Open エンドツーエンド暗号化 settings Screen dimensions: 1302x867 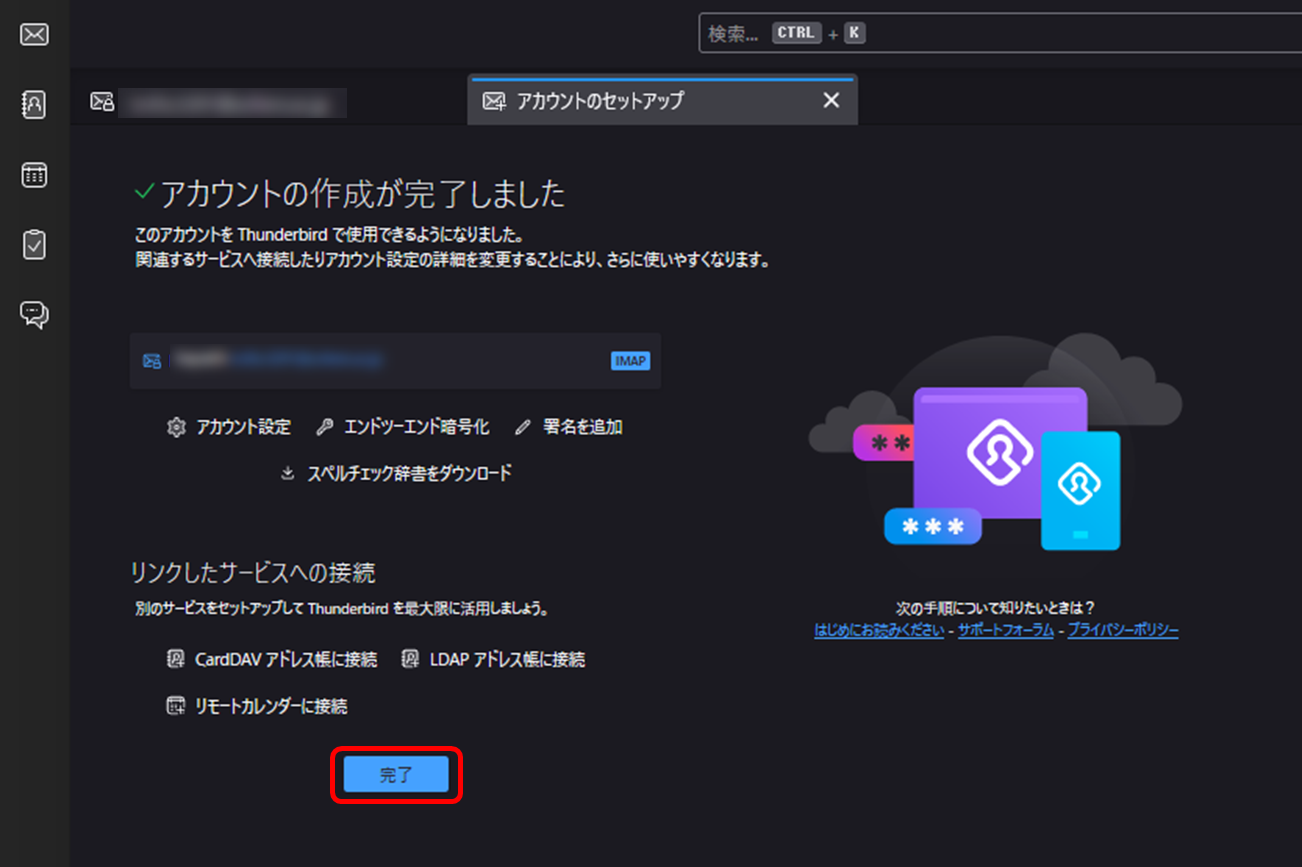[x=402, y=427]
